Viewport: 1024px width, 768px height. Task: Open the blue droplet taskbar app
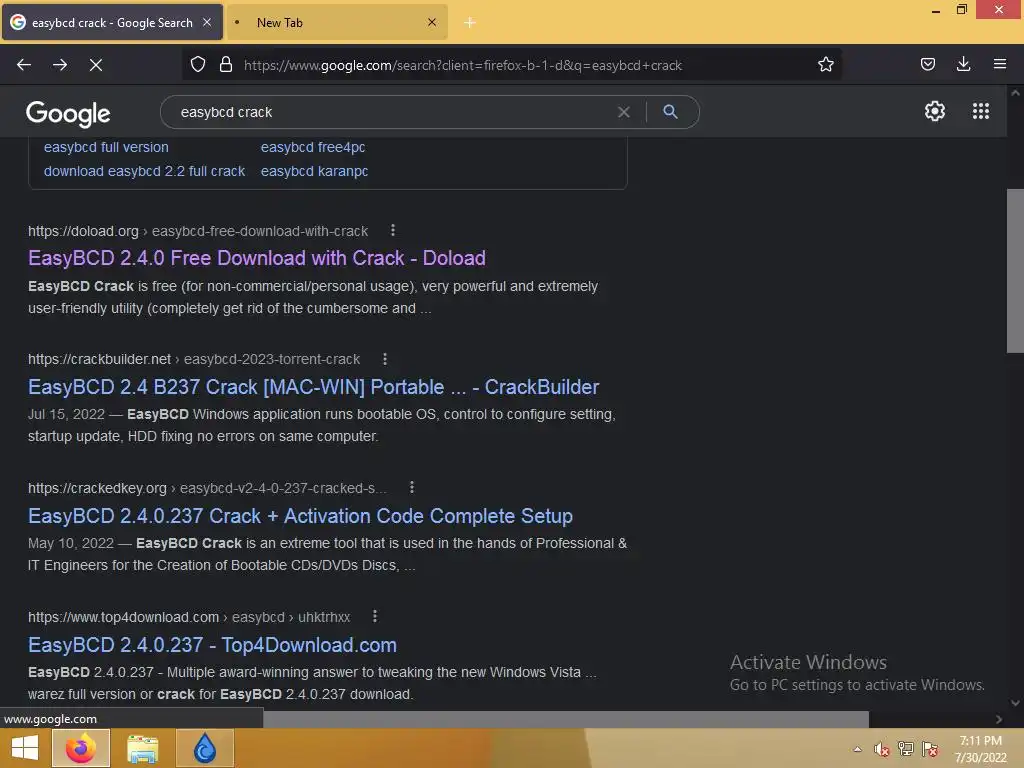205,748
